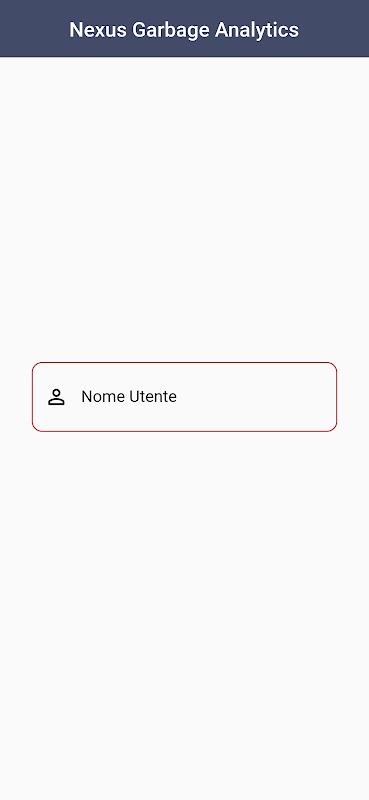Tap the word Analytics in header

[257, 30]
